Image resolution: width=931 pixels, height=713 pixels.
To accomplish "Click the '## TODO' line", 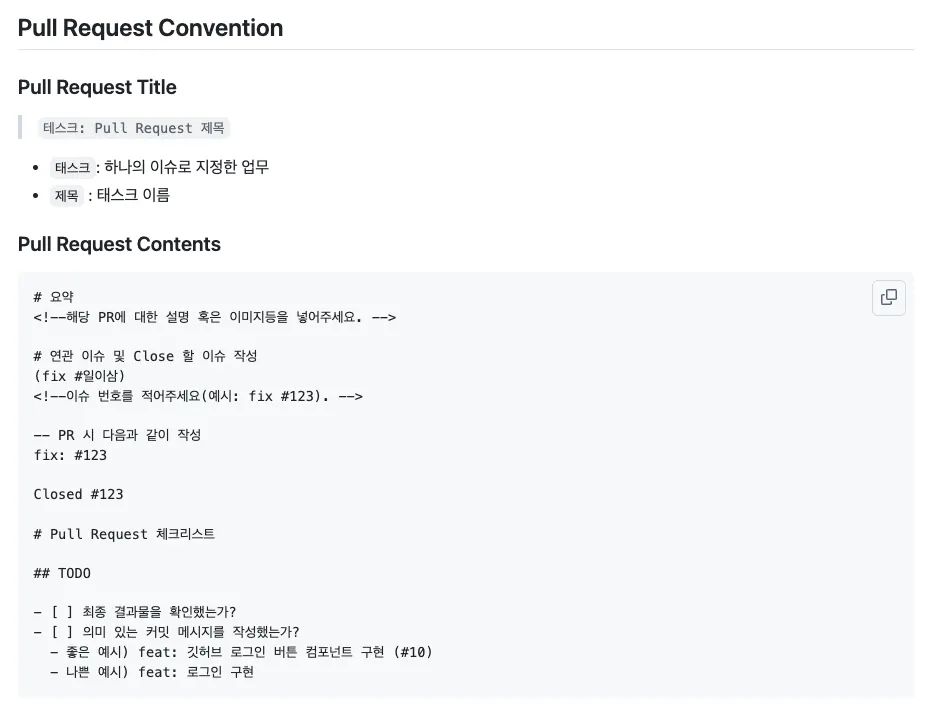I will pyautogui.click(x=62, y=573).
